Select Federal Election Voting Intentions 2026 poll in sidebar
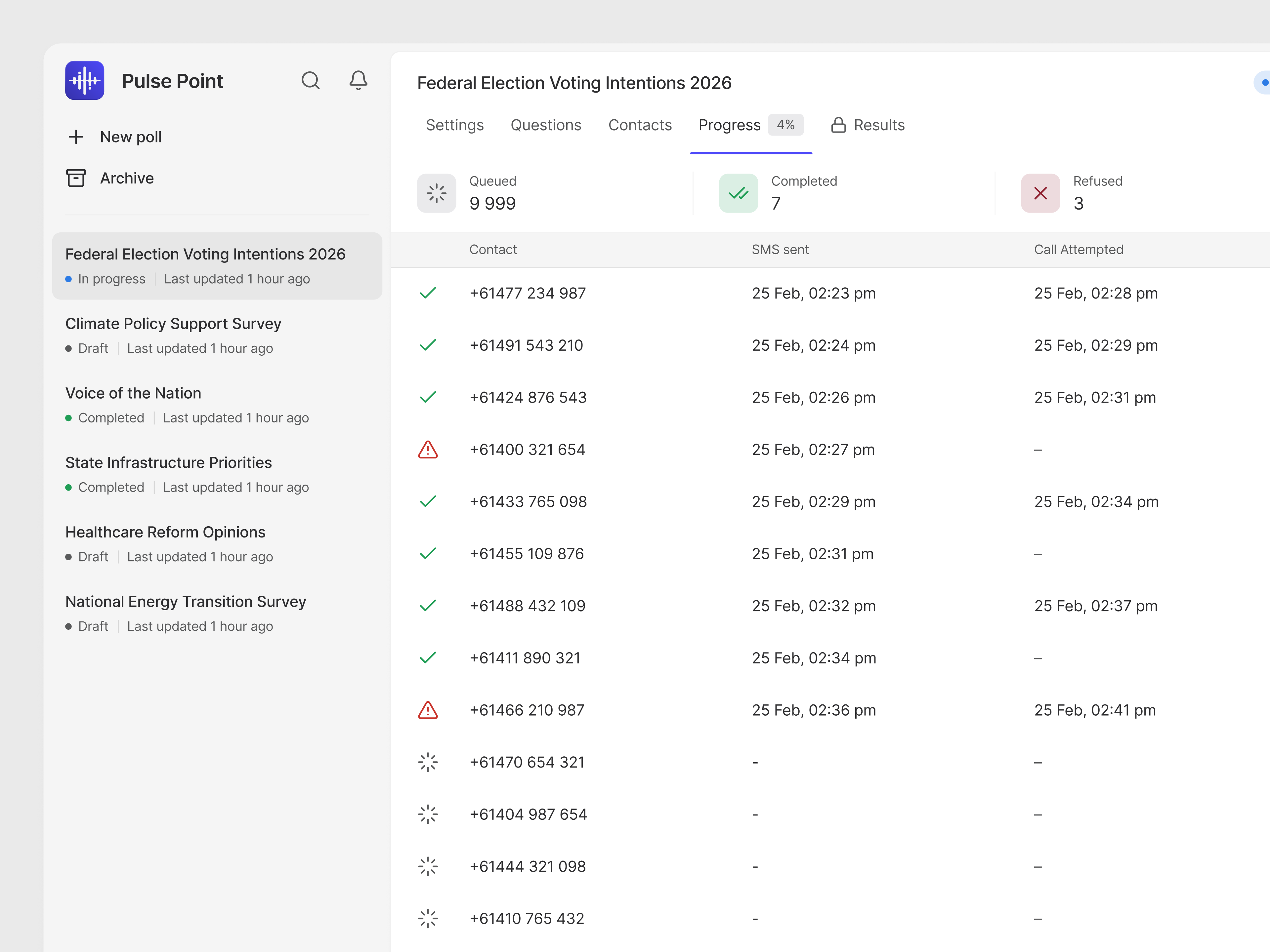 (x=217, y=266)
